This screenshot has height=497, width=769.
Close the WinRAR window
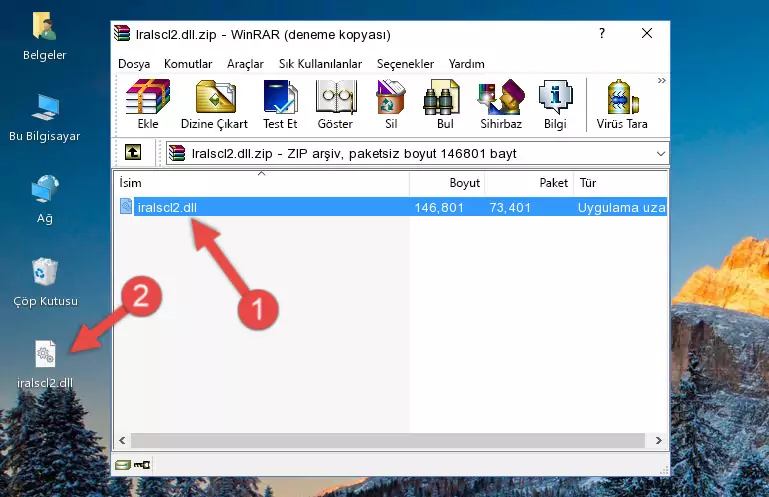(x=647, y=33)
